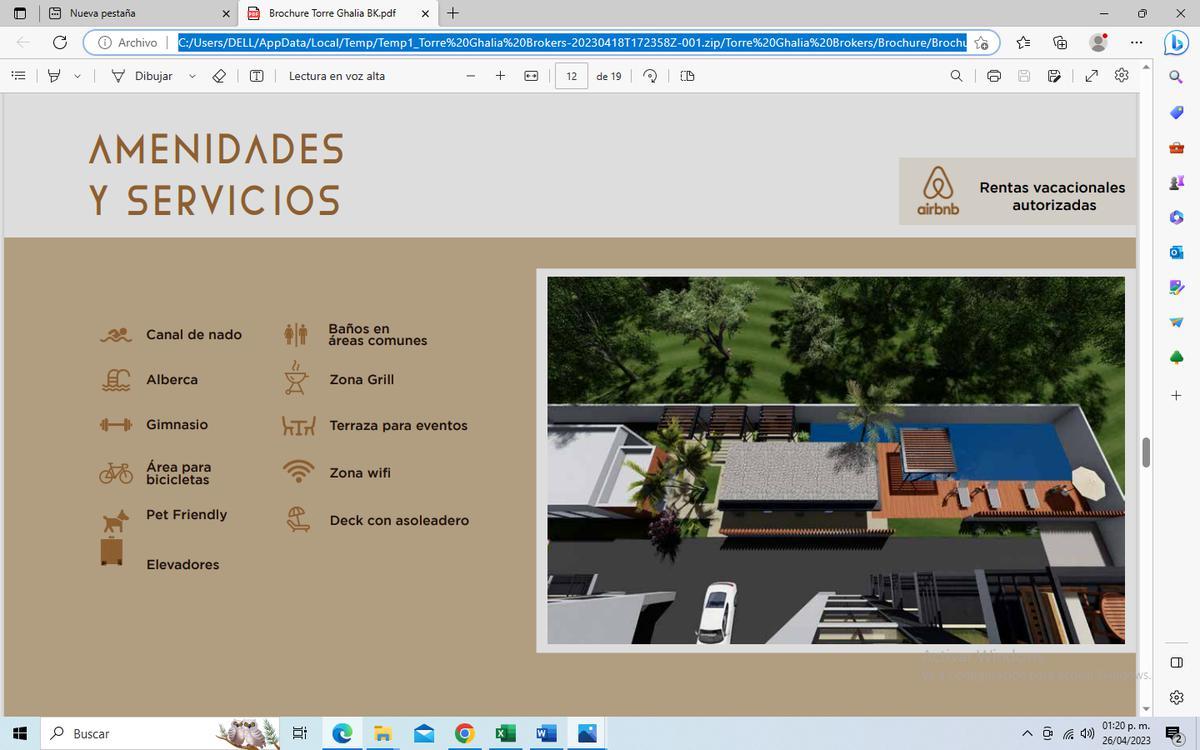Image resolution: width=1200 pixels, height=750 pixels.
Task: Open the table of contents panel
Action: [18, 76]
